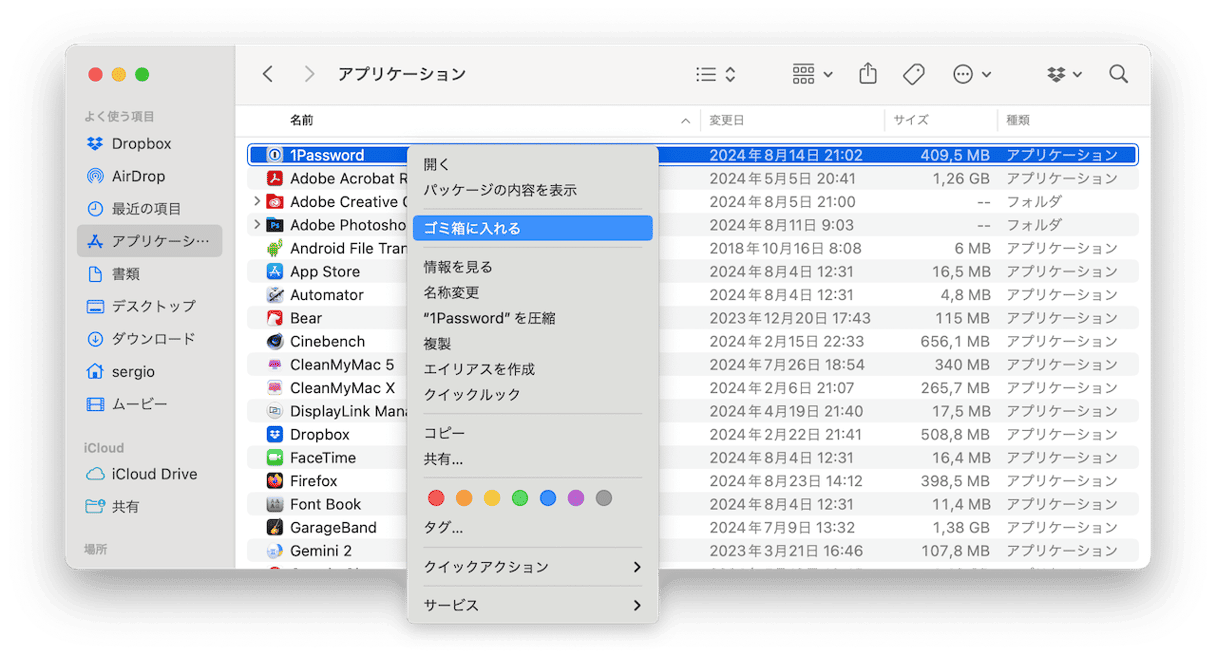Apply the blue tag color
The width and height of the screenshot is (1216, 655).
coord(548,498)
